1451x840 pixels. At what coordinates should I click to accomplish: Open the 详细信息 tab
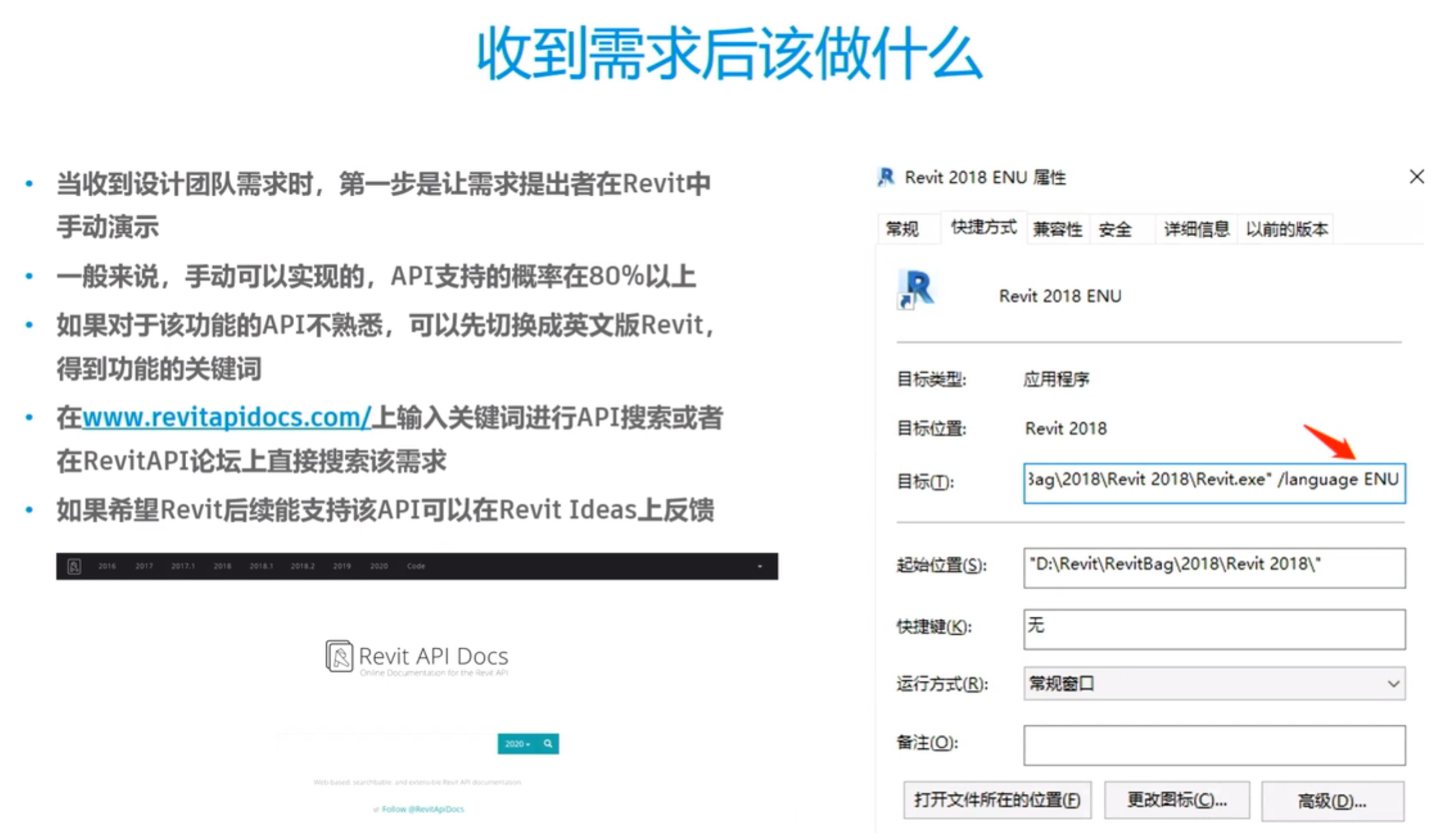click(x=1196, y=229)
